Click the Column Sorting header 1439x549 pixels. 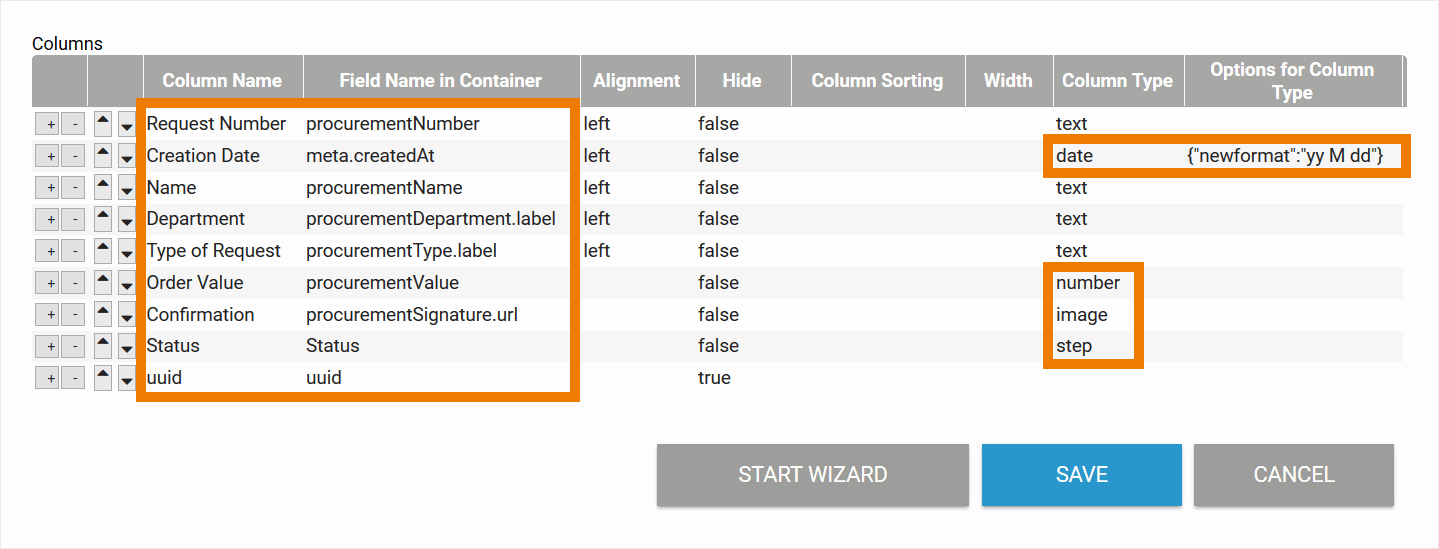(x=877, y=81)
